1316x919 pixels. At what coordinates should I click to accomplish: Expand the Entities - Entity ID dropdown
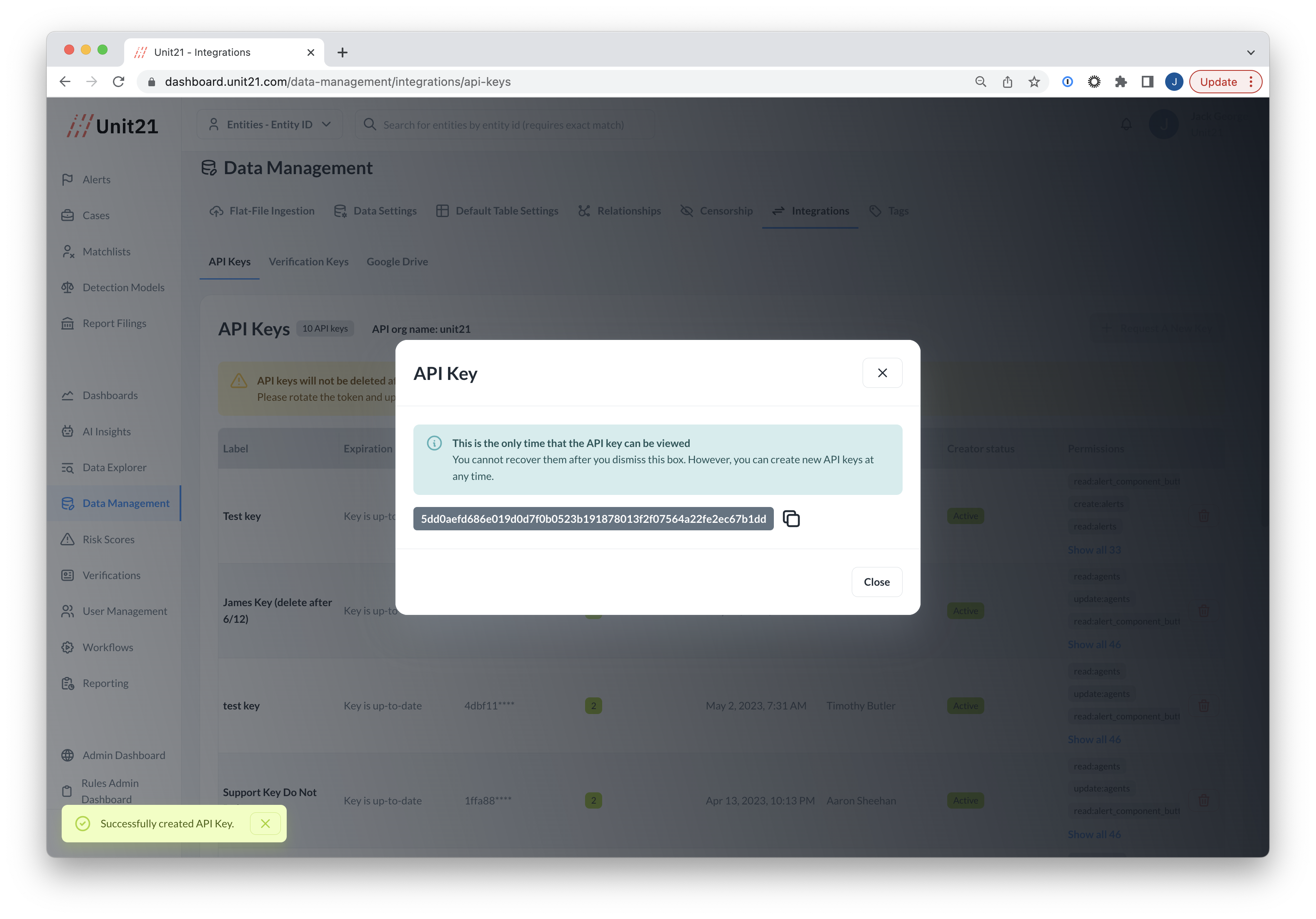coord(269,124)
